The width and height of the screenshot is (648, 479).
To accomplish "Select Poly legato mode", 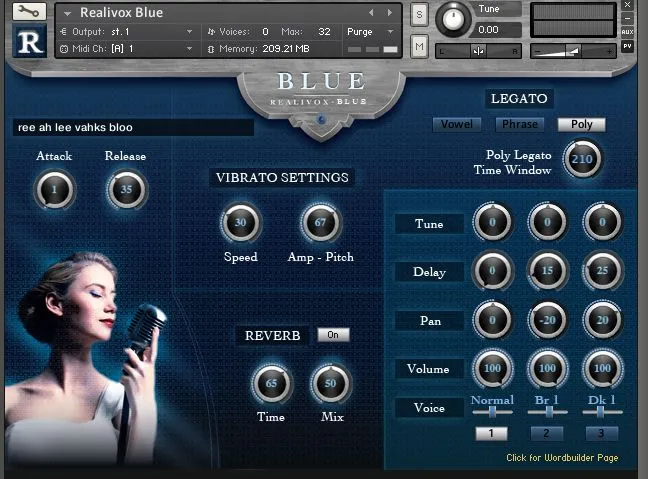I will (x=581, y=124).
